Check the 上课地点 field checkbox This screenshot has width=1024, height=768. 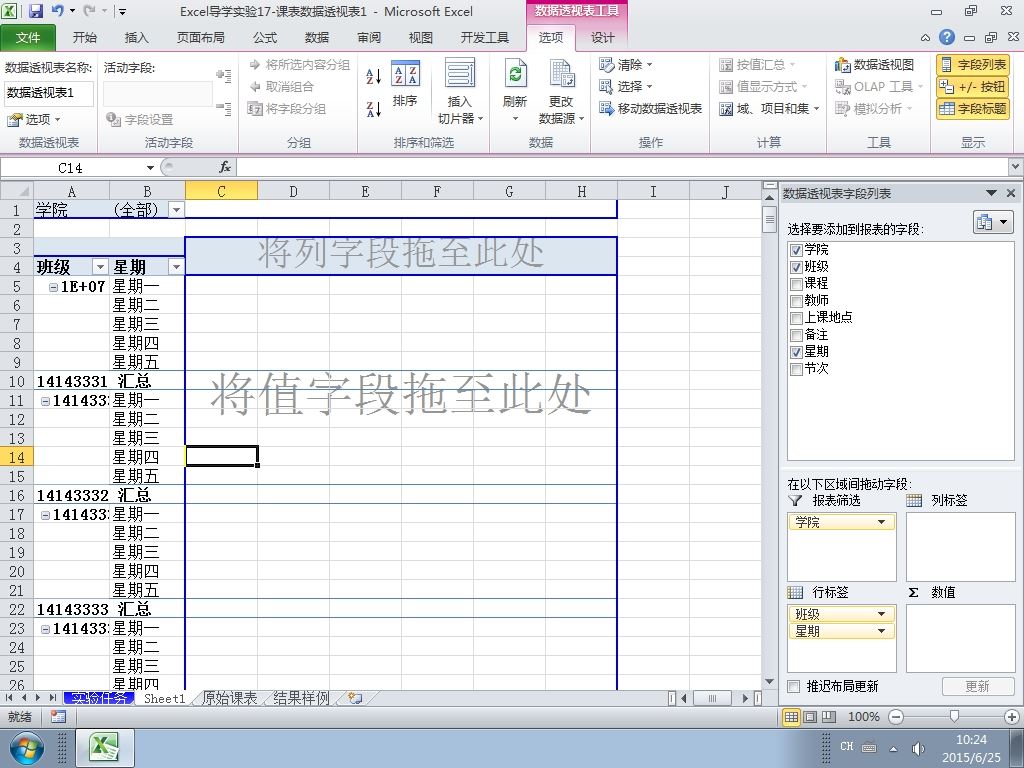coord(796,318)
